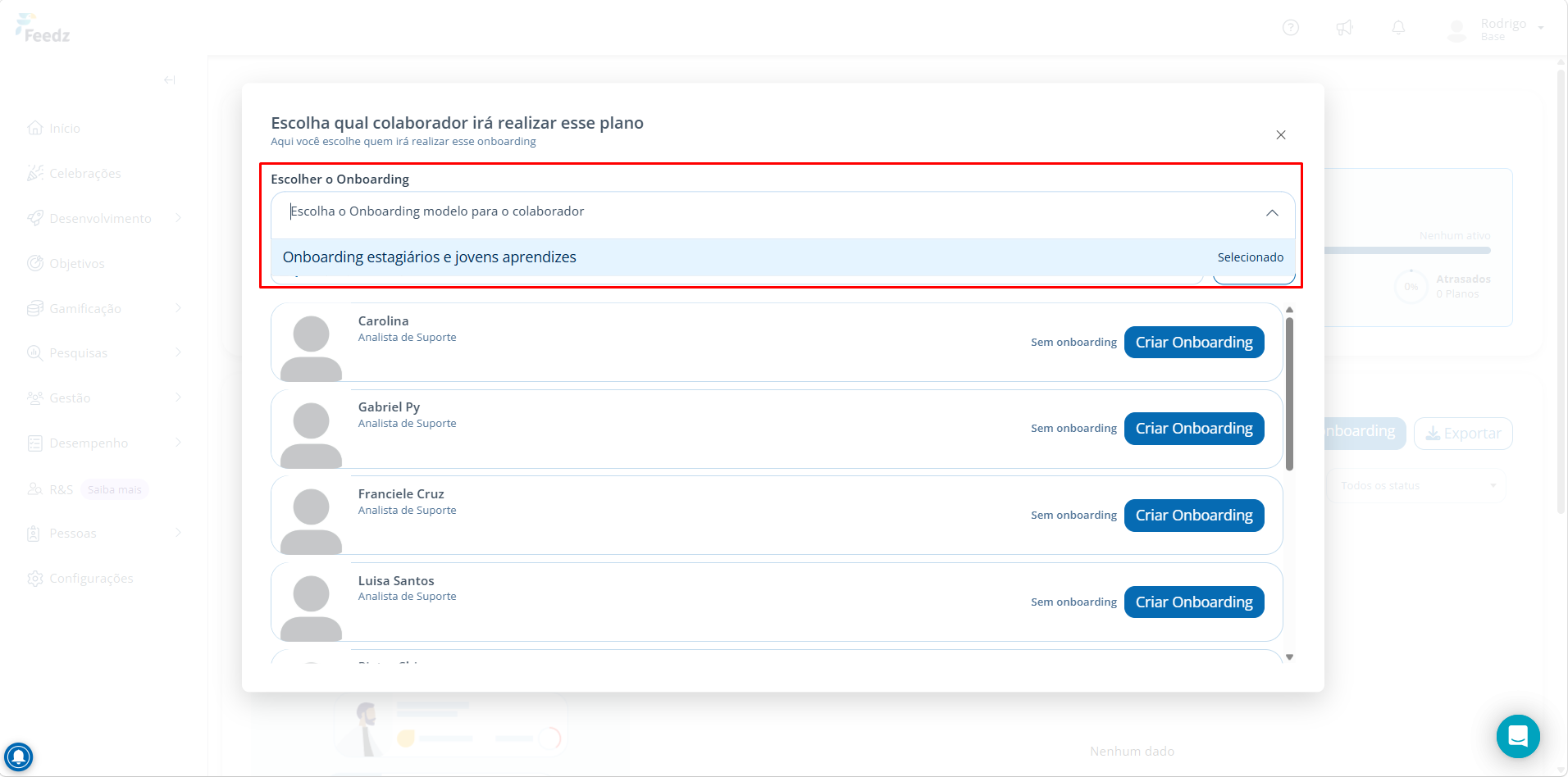Expand the Pessoas sidebar menu
1568x777 pixels.
(x=103, y=533)
